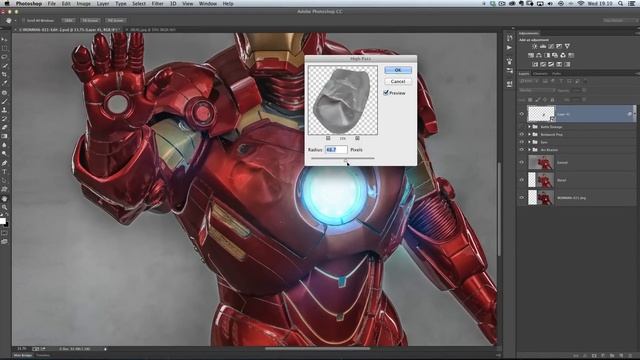This screenshot has width=640, height=360.
Task: Select the Zoom tool in toolbar
Action: coord(5,207)
